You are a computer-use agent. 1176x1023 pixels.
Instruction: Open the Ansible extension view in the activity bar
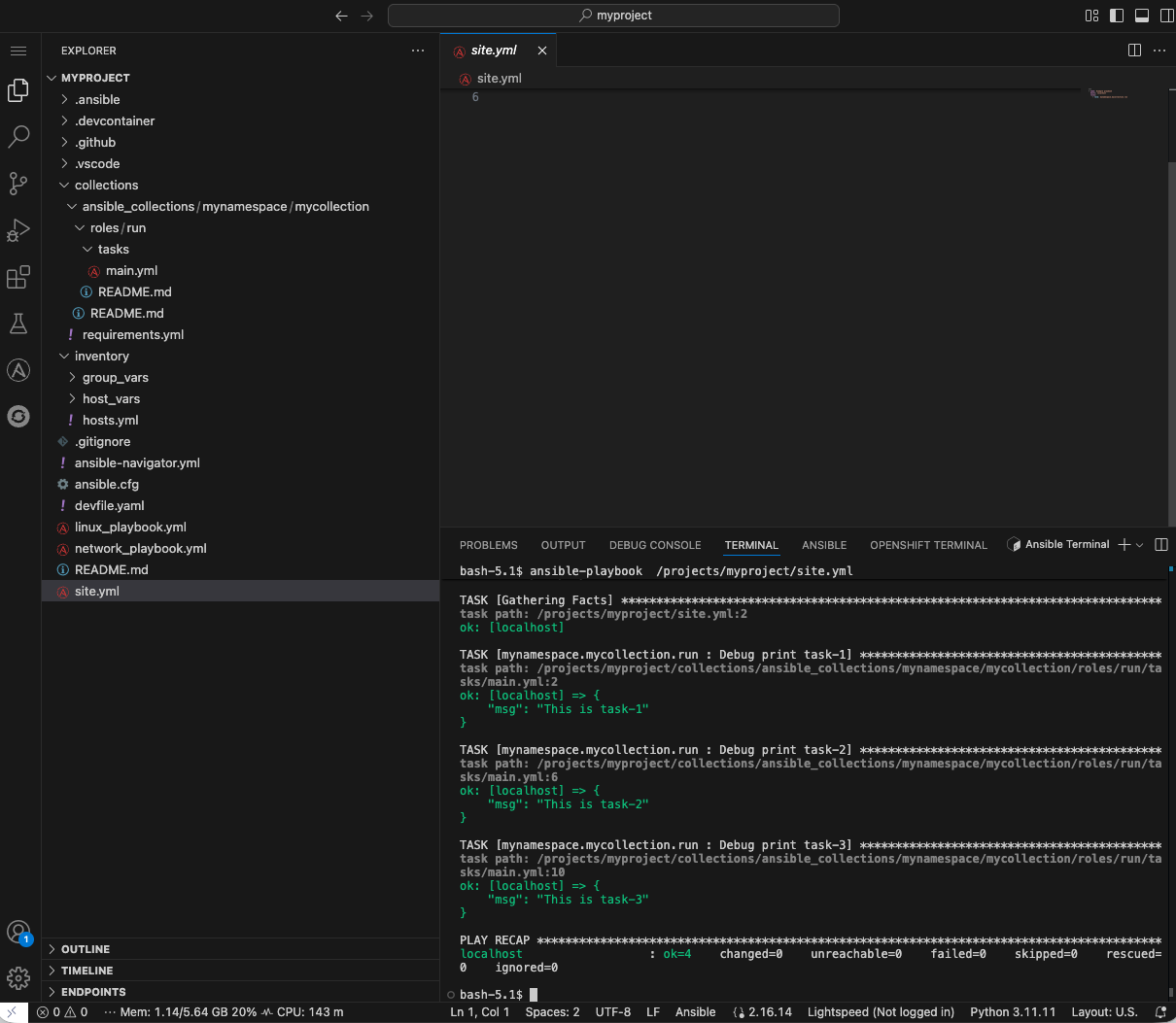(x=18, y=369)
